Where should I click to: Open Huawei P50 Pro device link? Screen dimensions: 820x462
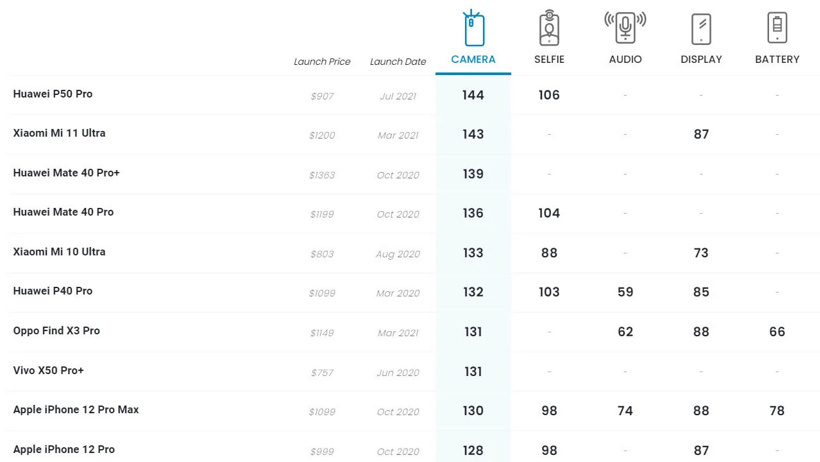(x=53, y=94)
